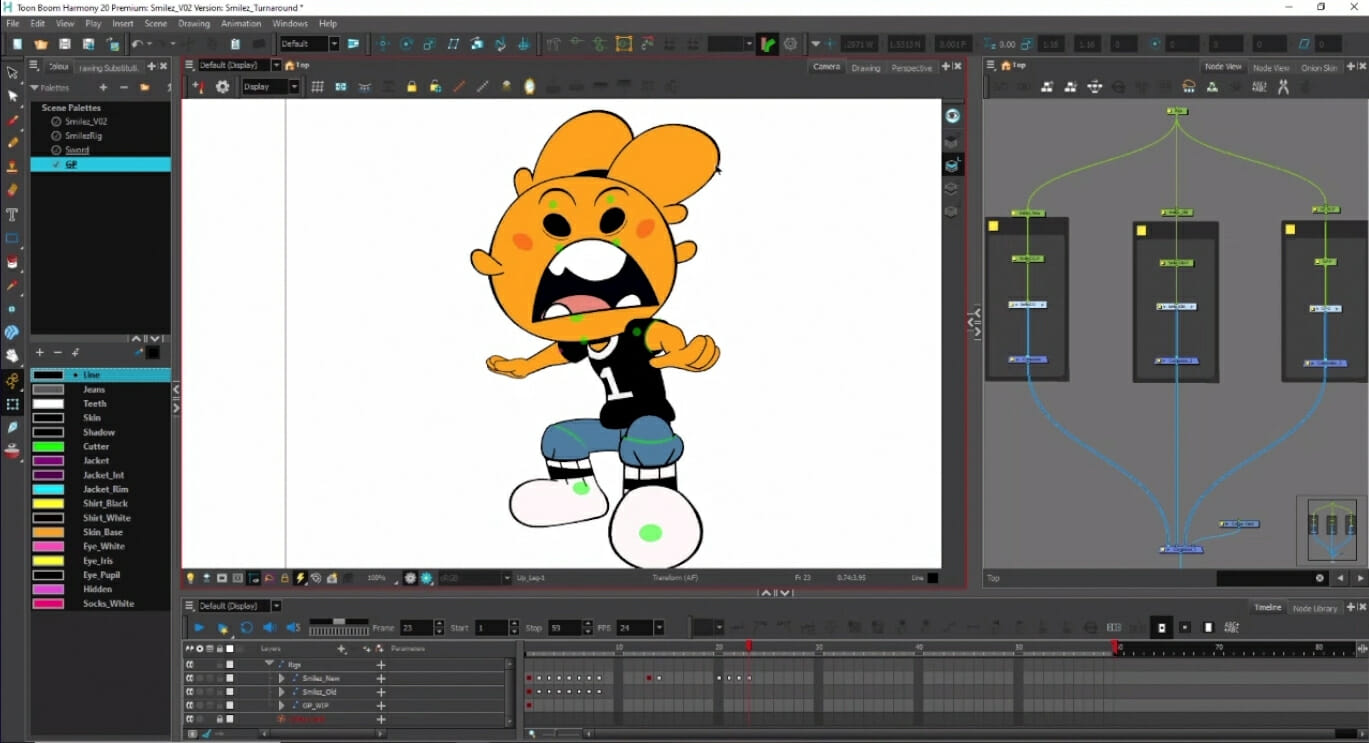The width and height of the screenshot is (1369, 743).
Task: Click the light bulb icon below the camera view
Action: coord(191,577)
